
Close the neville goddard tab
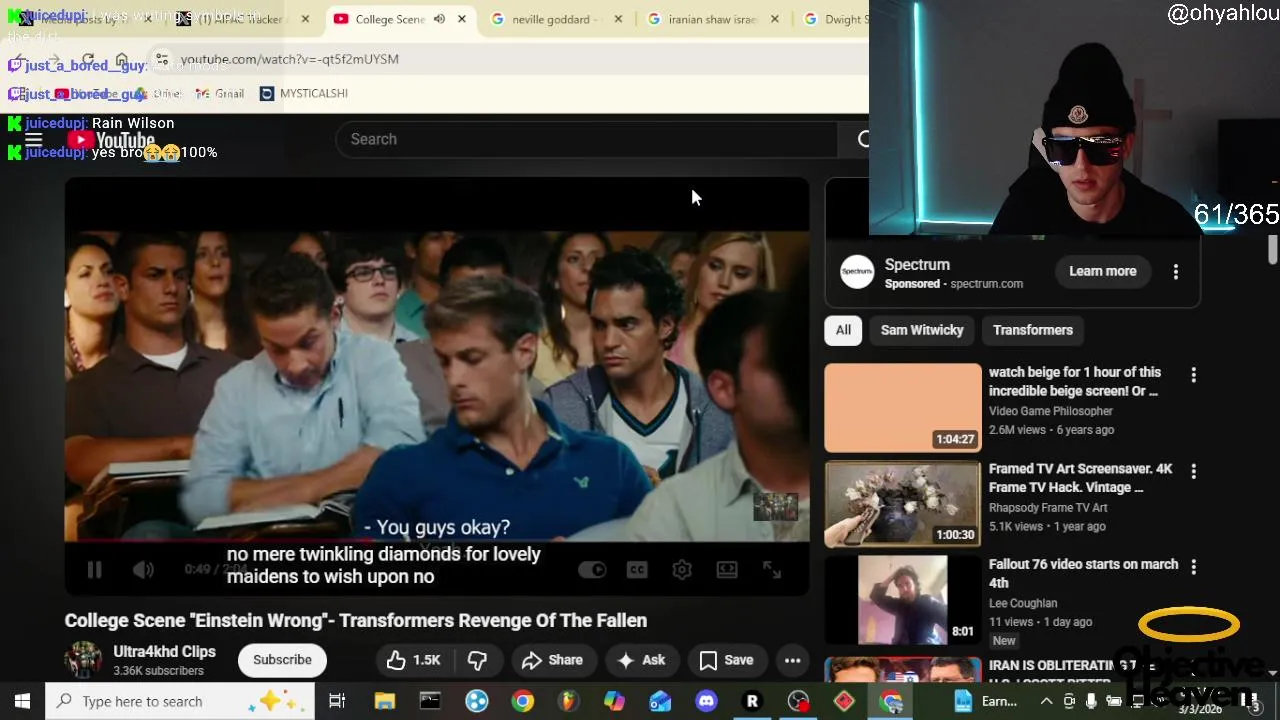point(618,19)
